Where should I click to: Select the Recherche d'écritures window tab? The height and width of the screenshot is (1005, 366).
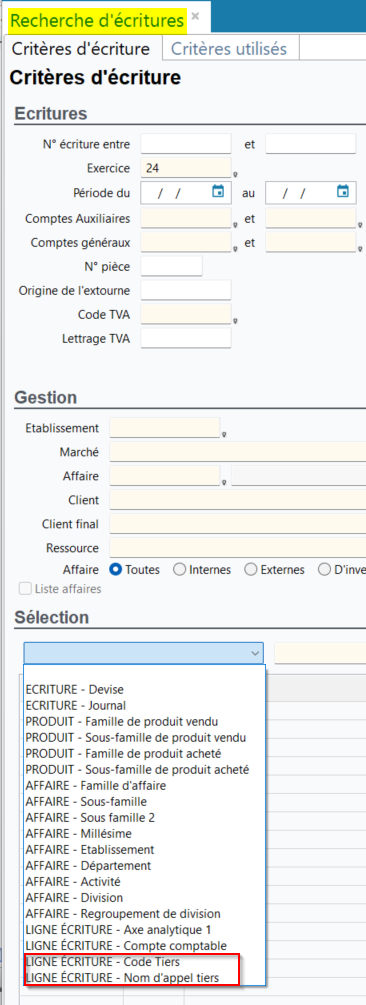point(97,21)
